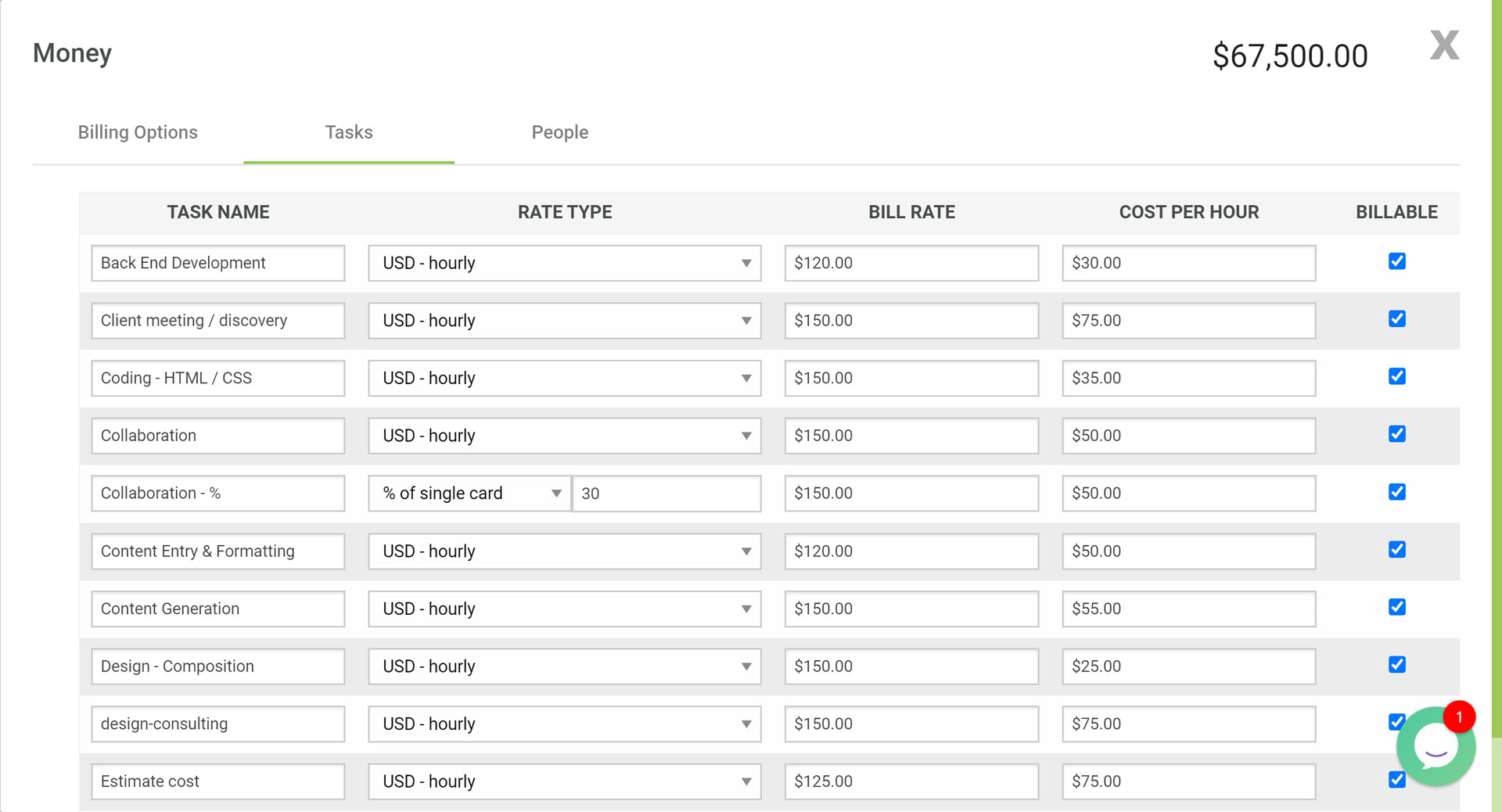Click bill rate field for Estimate cost
Screen dimensions: 1502x812
pyautogui.click(x=911, y=781)
